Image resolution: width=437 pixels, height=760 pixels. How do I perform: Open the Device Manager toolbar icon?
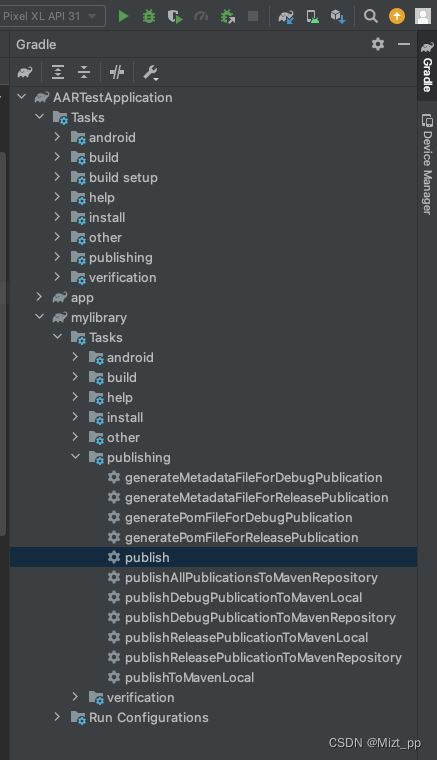312,16
